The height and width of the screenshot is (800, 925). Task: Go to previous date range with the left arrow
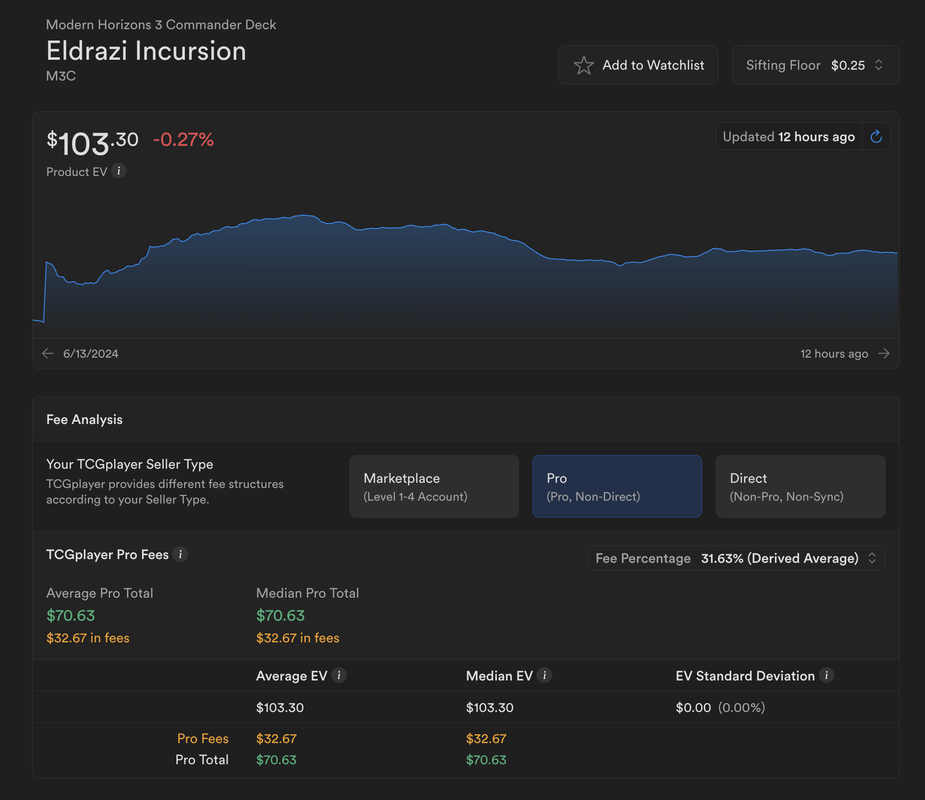48,353
